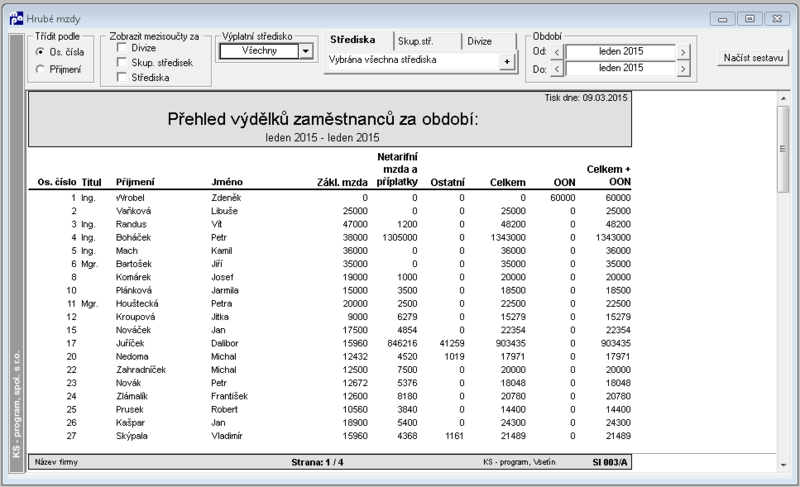Viewport: 800px width, 487px height.
Task: Click the Název firmy footer text
Action: pos(56,462)
